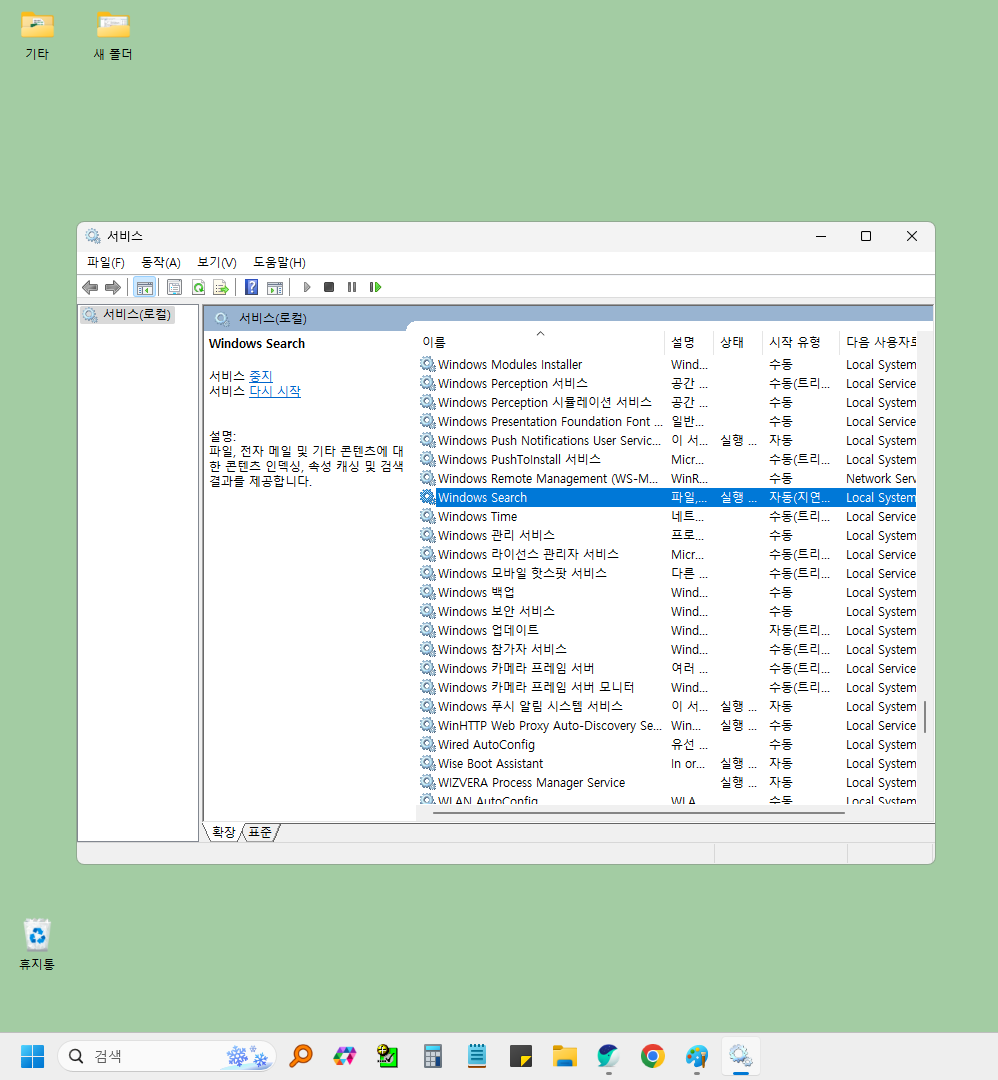
Task: Toggle the show/hide console tree icon
Action: pos(145,287)
